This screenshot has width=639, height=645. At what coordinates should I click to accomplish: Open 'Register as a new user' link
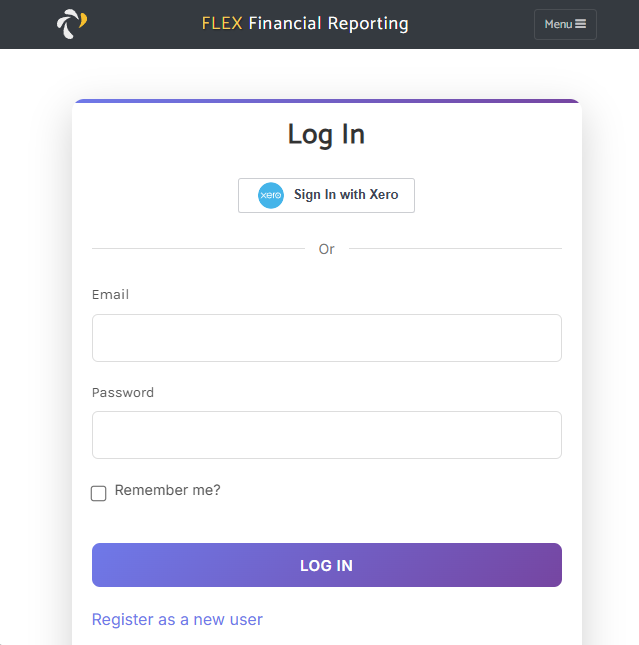[177, 619]
